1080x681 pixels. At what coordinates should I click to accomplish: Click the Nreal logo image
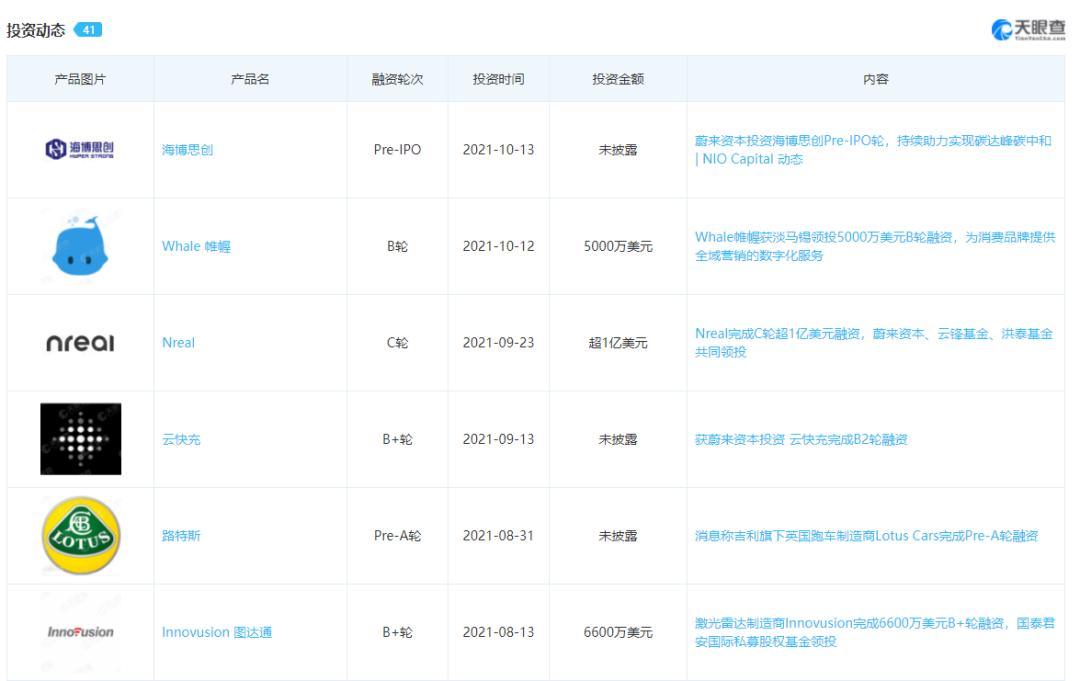coord(80,343)
